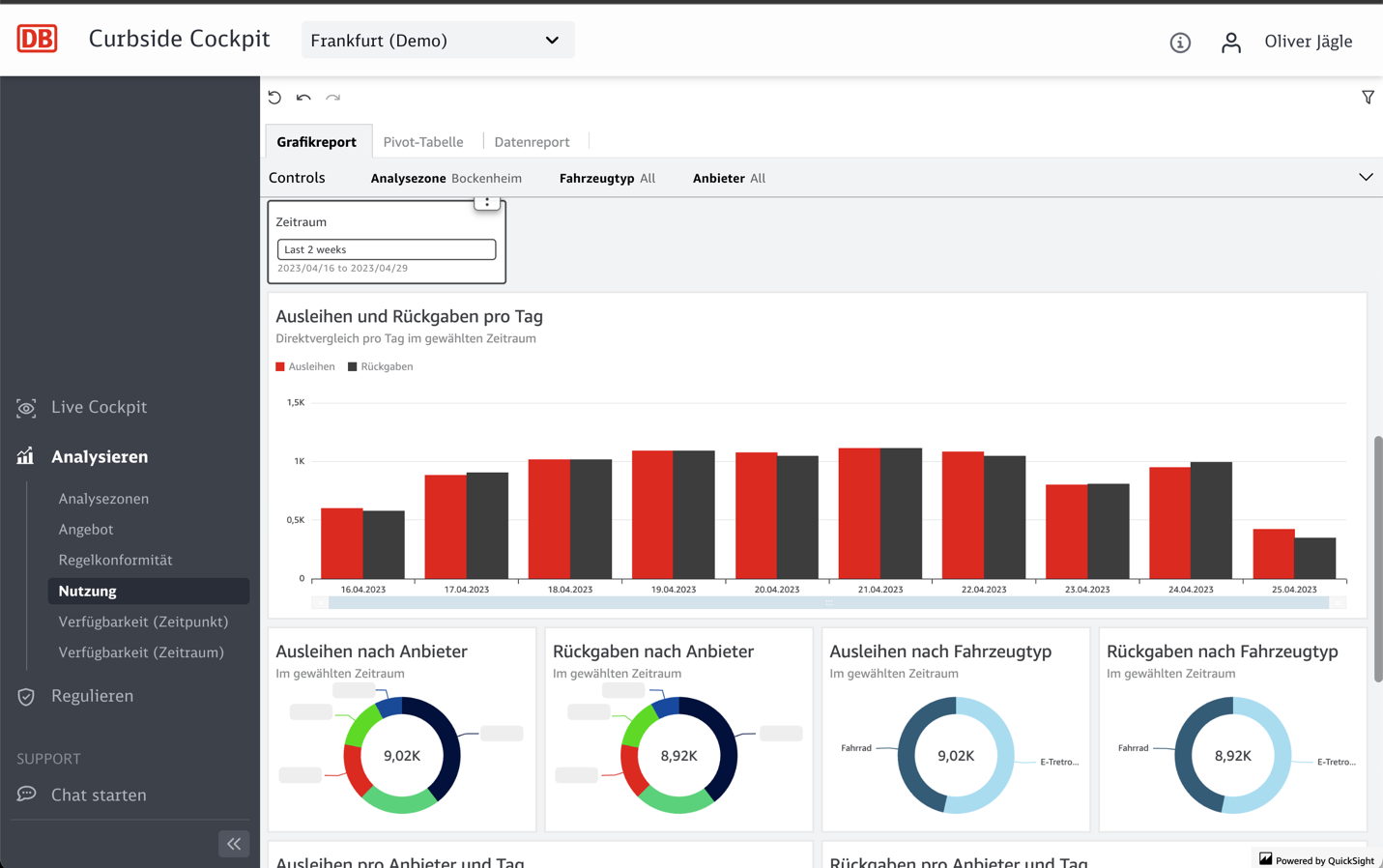
Task: Switch to the Pivot-Tabelle tab
Action: coord(423,141)
